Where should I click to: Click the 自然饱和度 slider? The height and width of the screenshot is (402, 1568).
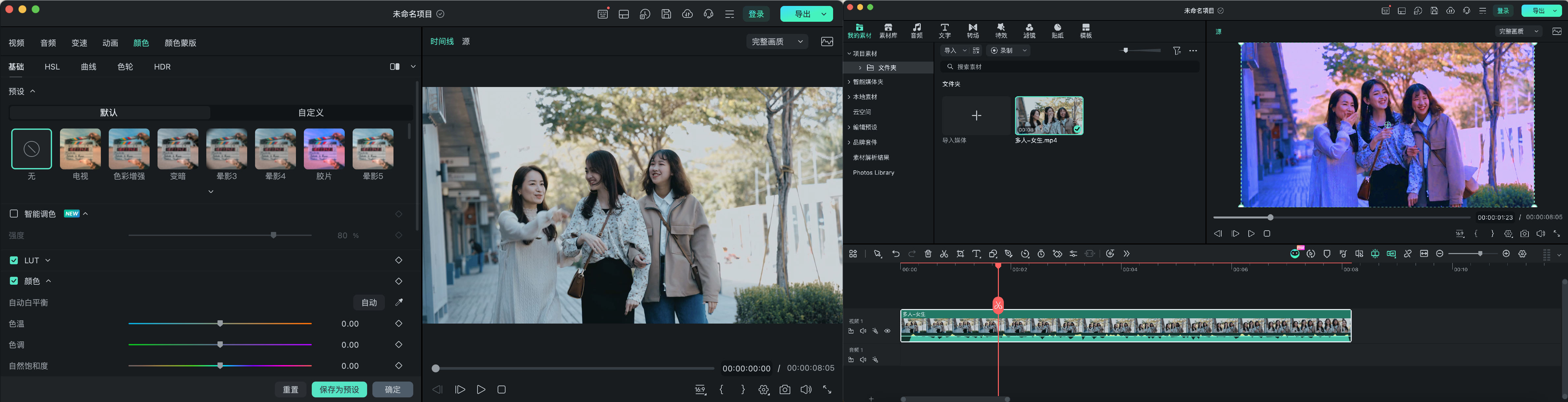tap(220, 365)
